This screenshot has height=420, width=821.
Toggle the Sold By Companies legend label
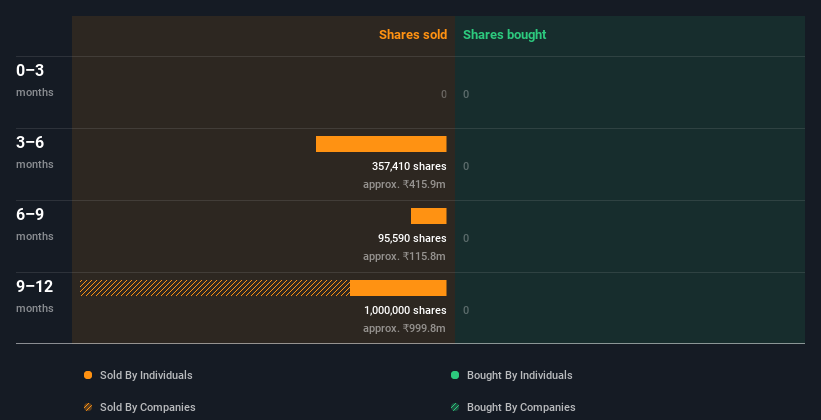click(x=148, y=407)
